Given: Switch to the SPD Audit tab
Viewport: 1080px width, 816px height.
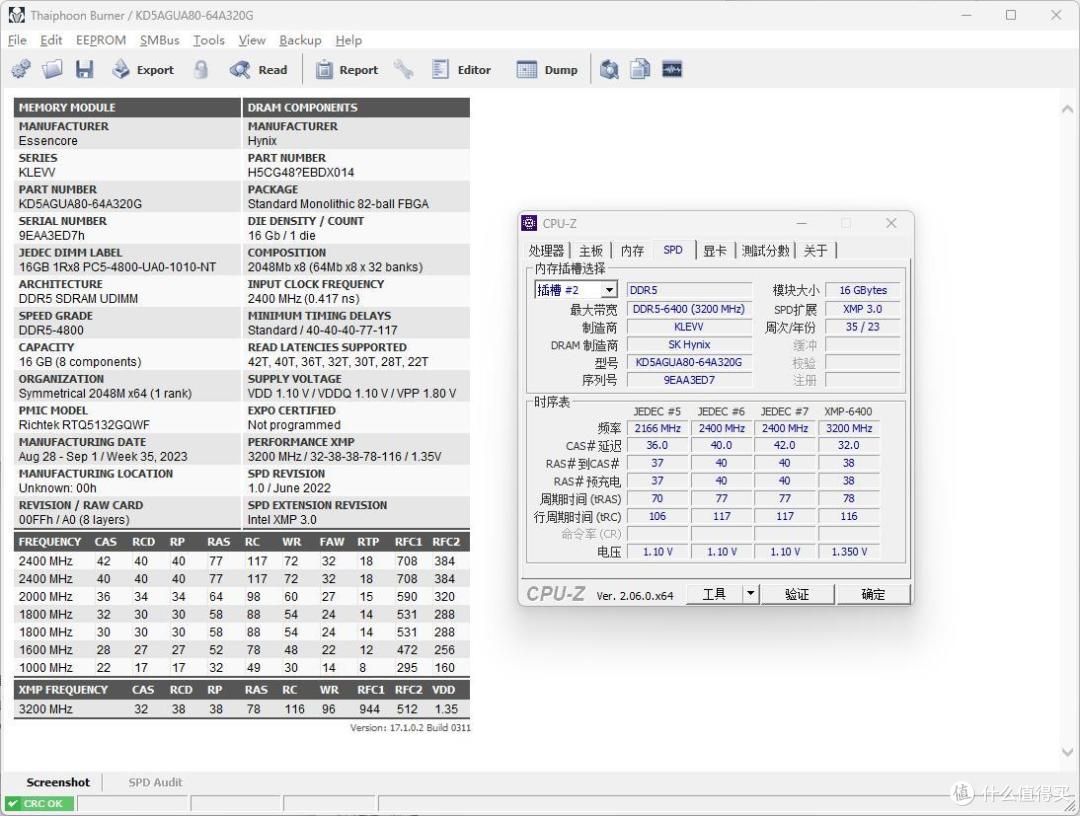Looking at the screenshot, I should [155, 782].
